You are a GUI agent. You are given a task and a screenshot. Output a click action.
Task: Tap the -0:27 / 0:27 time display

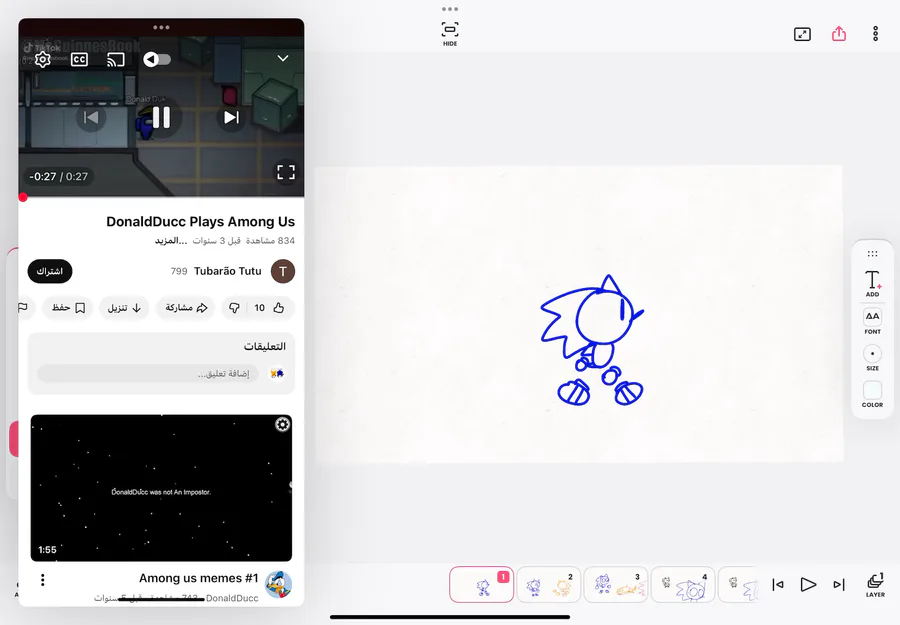tap(59, 176)
